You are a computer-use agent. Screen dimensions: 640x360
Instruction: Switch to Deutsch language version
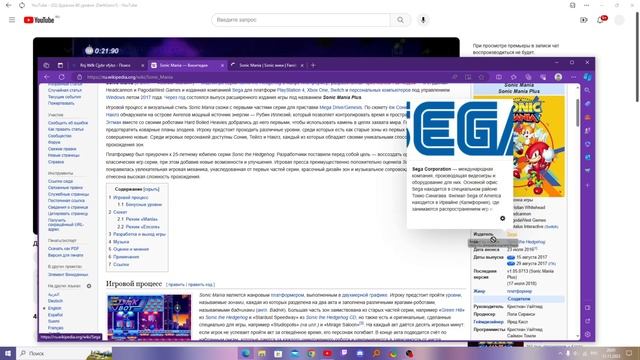coord(56,301)
